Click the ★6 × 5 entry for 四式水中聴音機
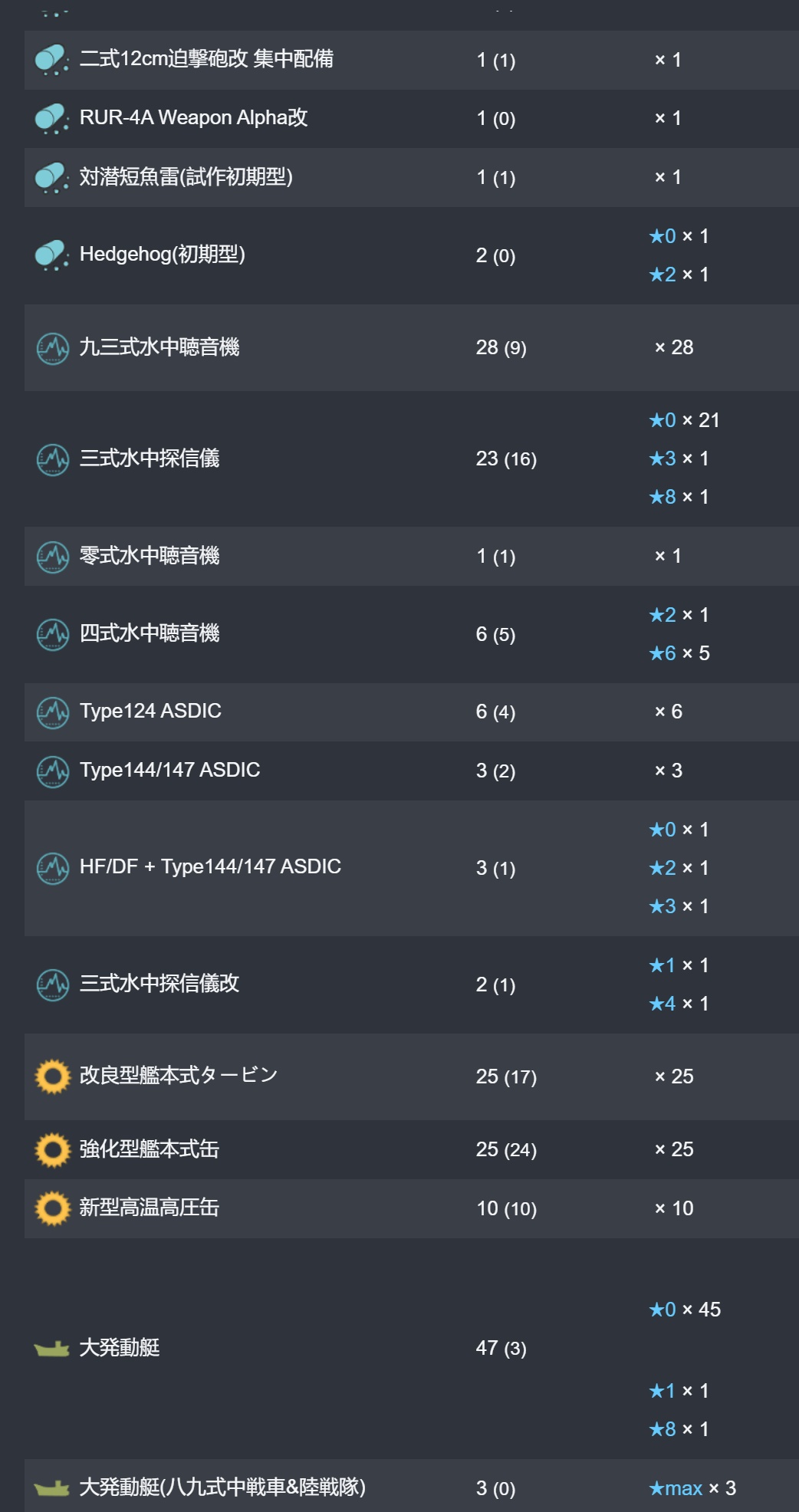799x1512 pixels. pos(679,653)
